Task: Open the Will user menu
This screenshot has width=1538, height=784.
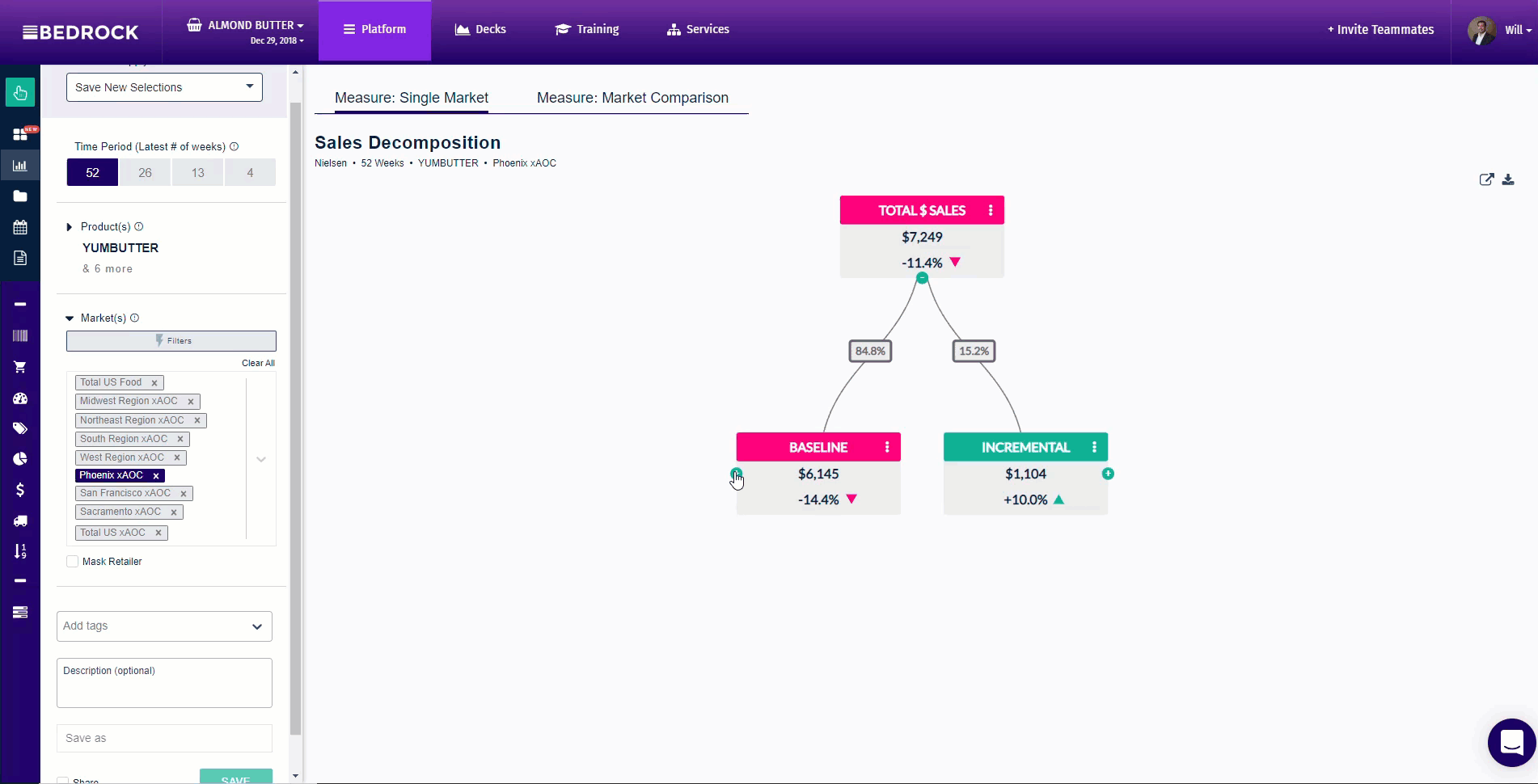Action: (1500, 30)
